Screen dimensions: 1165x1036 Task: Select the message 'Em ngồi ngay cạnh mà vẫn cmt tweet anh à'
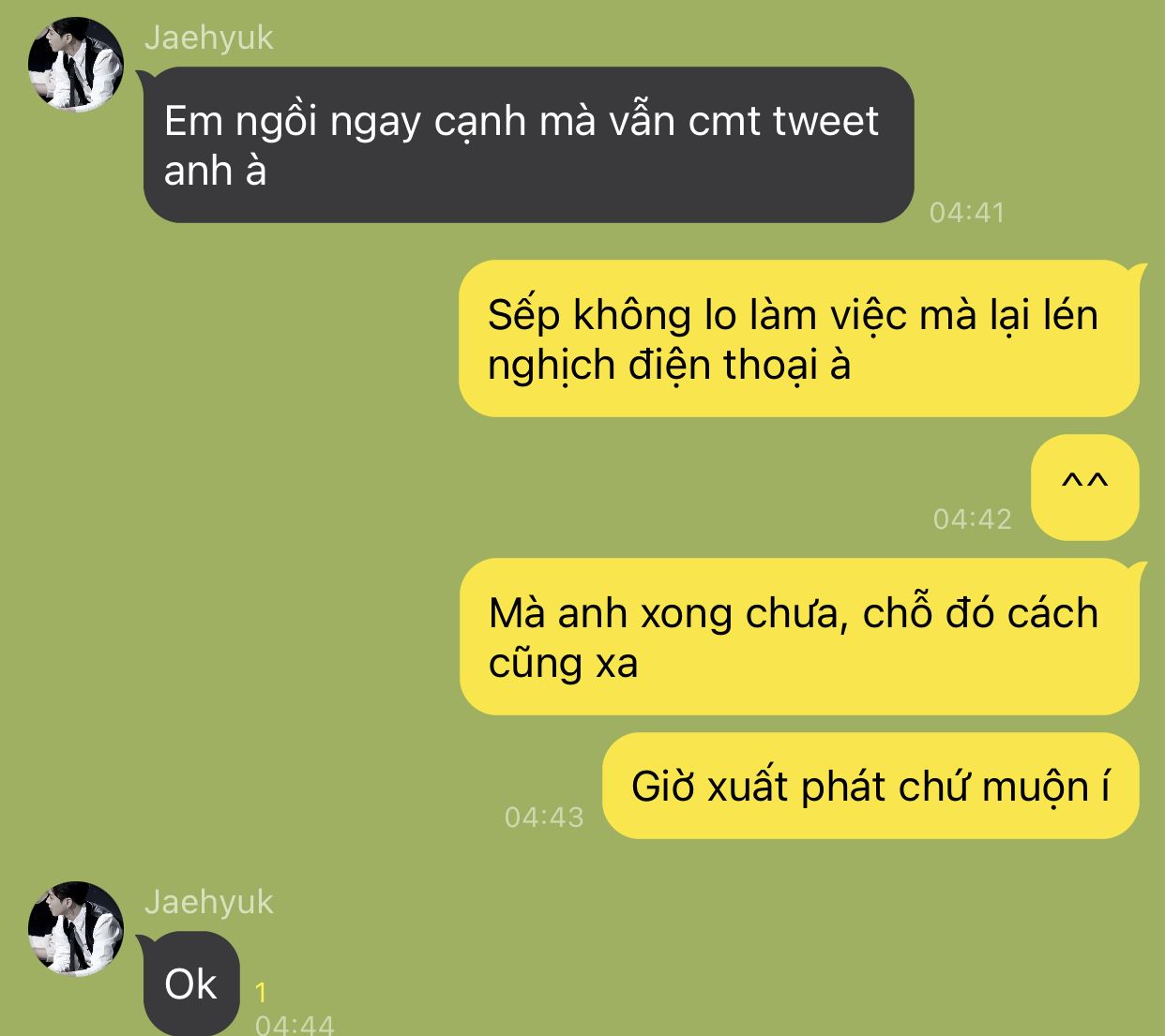[x=528, y=144]
